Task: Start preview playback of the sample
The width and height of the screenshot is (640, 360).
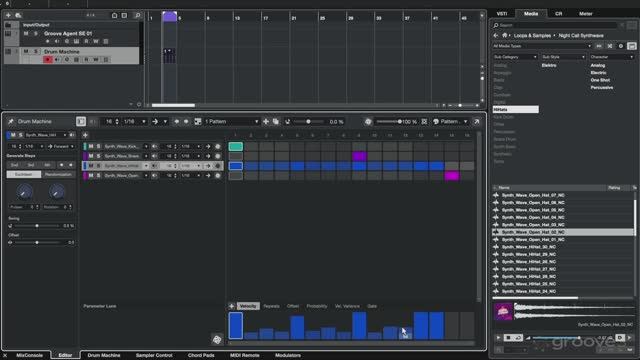Action: click(498, 338)
